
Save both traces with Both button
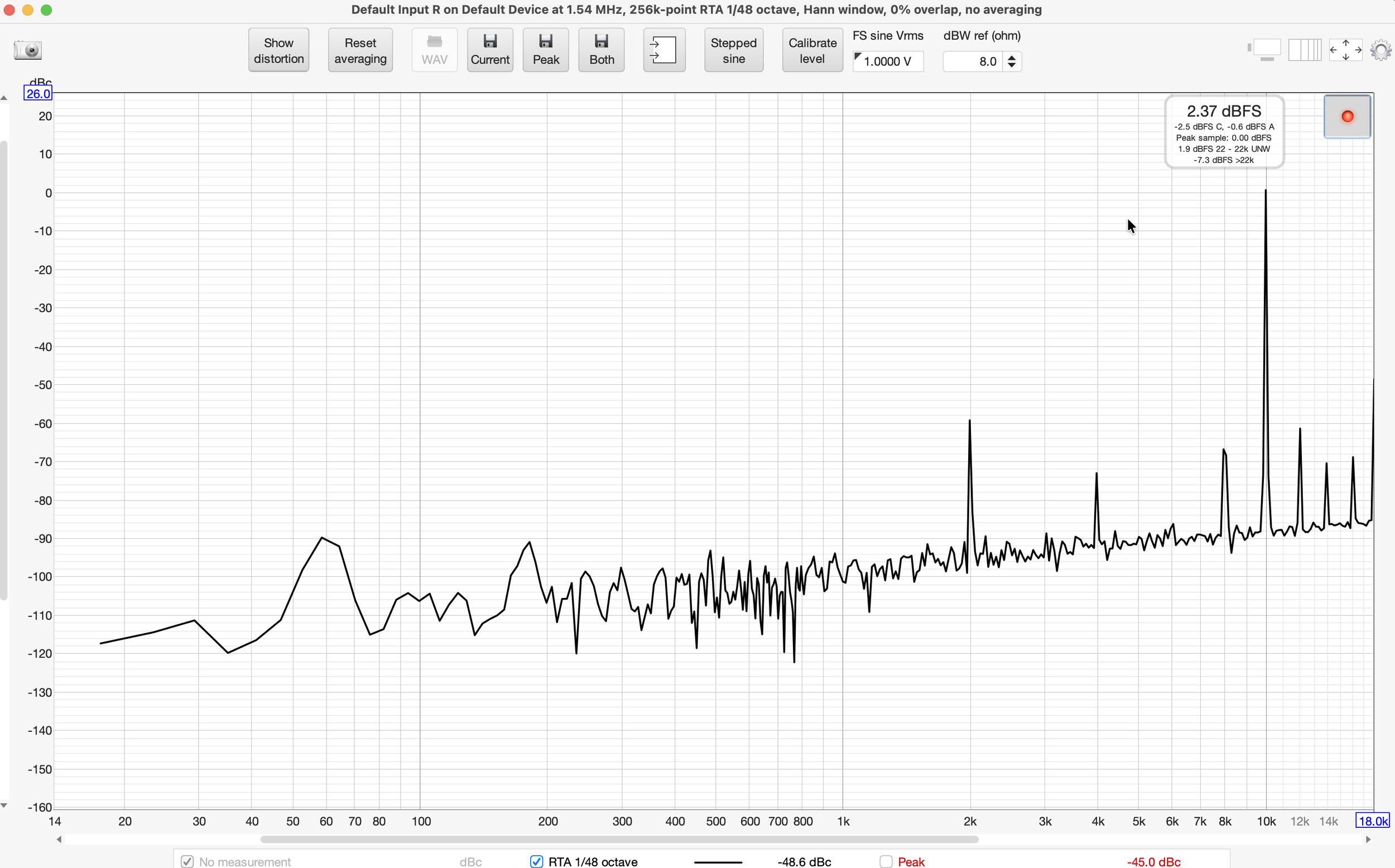coord(601,50)
